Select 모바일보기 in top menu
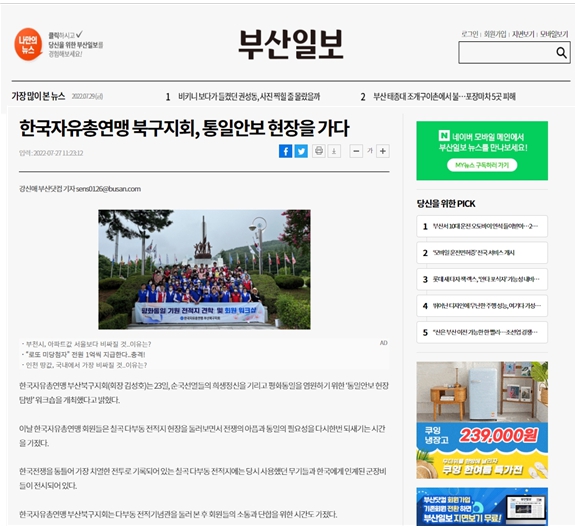The image size is (575, 530). pyautogui.click(x=554, y=34)
